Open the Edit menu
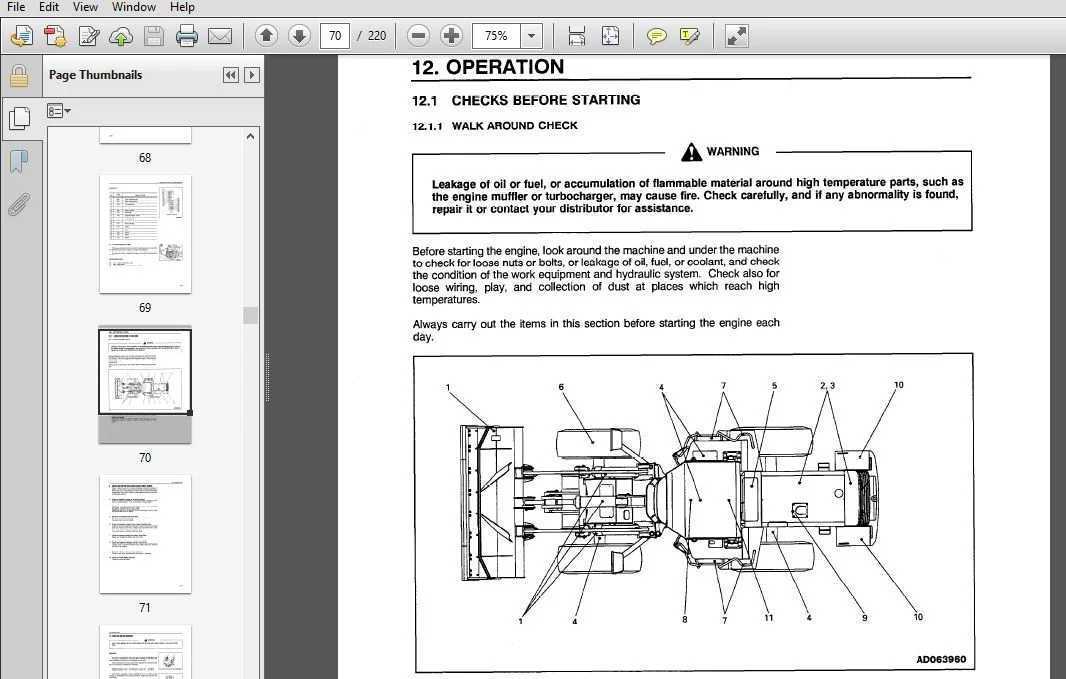Viewport: 1066px width, 679px height. tap(48, 7)
